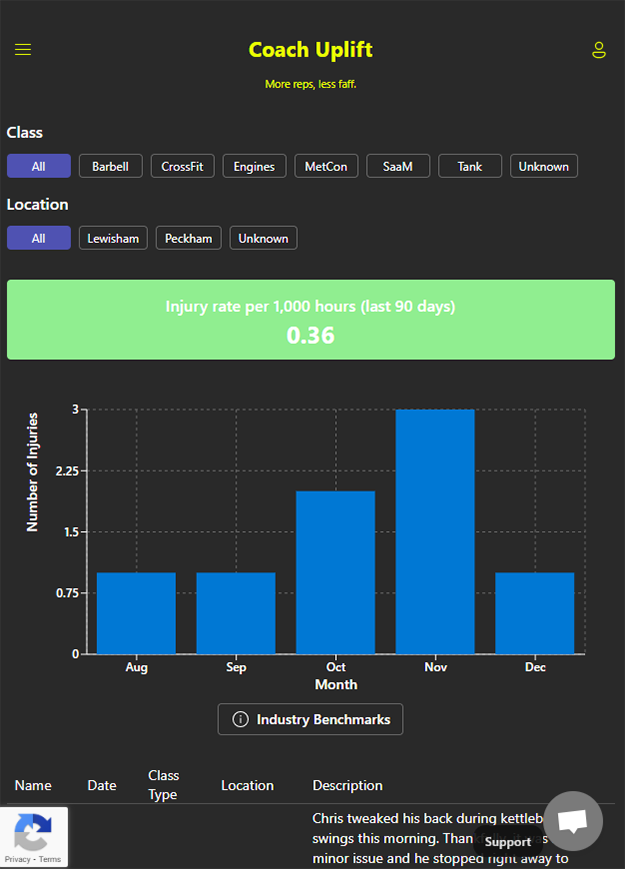
Task: Filter classes by Barbell
Action: pos(110,166)
